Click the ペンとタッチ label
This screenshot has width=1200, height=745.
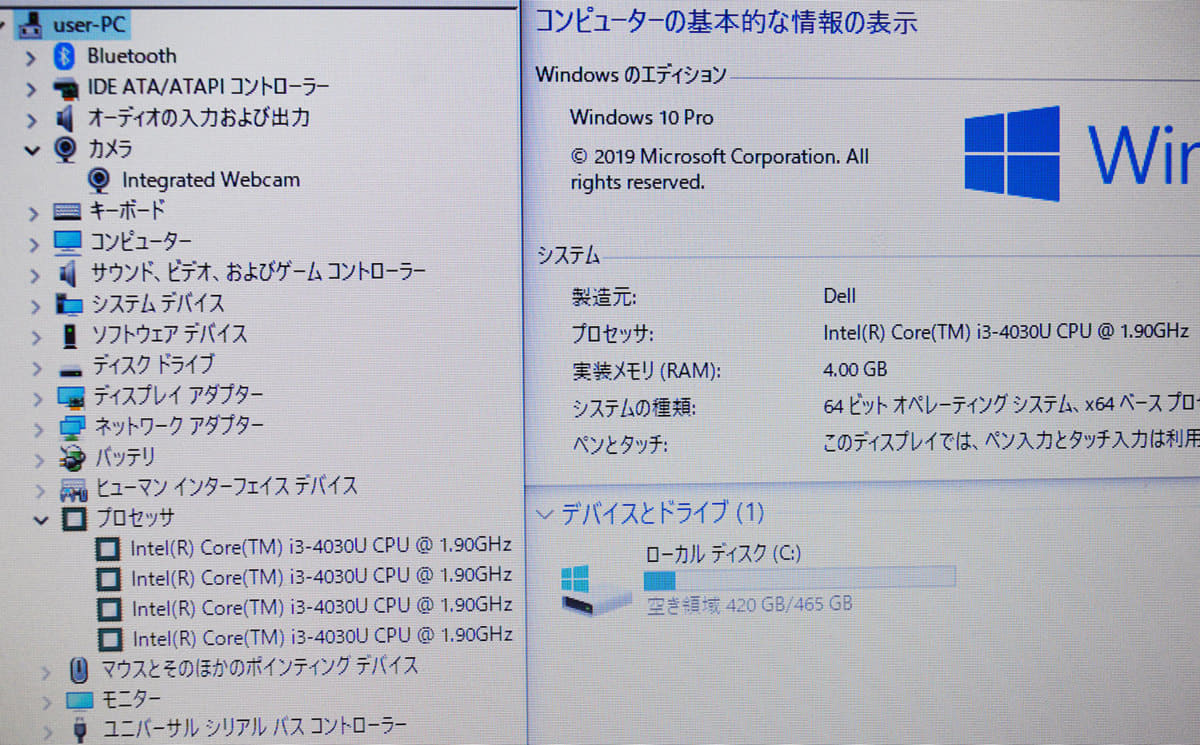(618, 444)
